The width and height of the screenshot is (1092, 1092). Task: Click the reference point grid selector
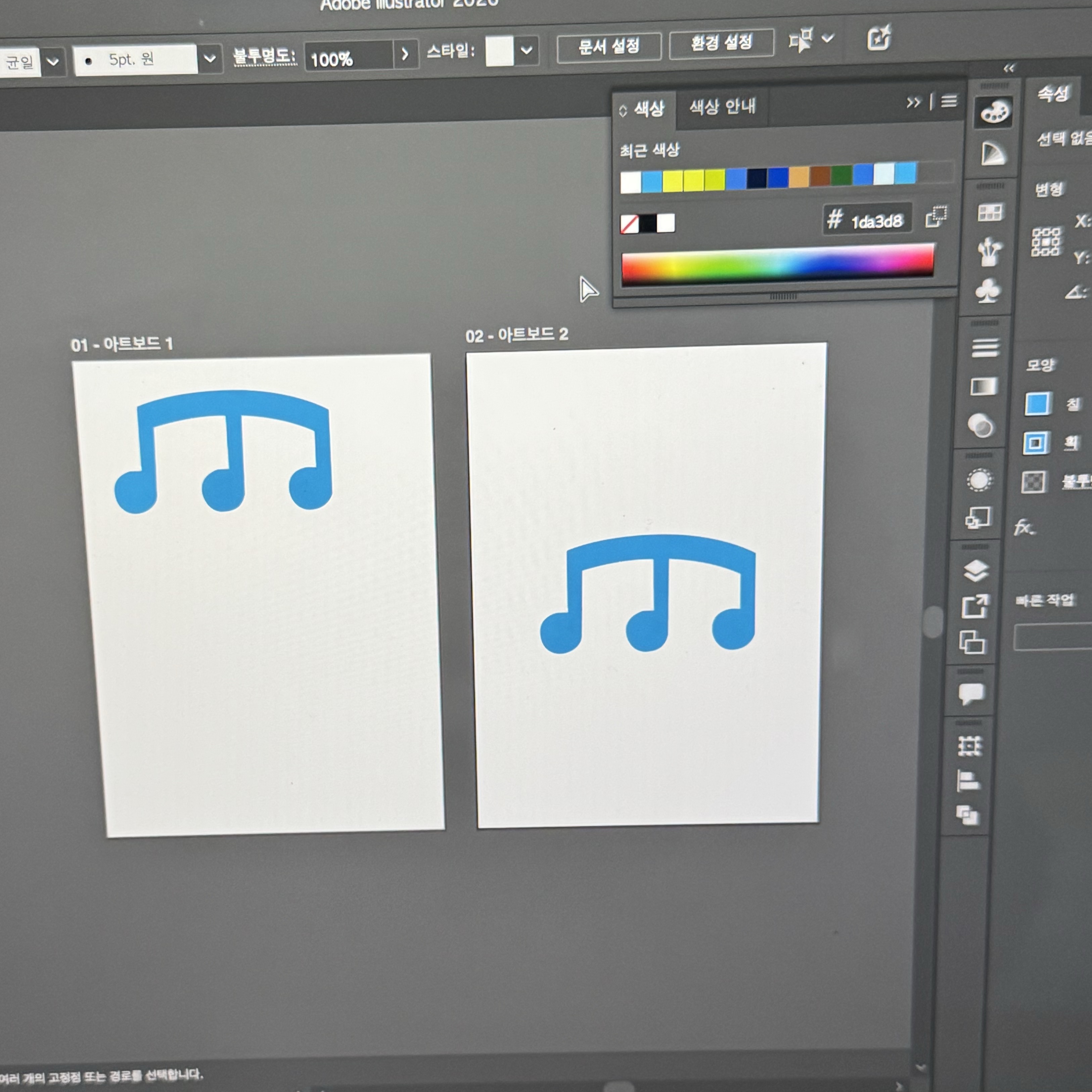tap(1046, 242)
